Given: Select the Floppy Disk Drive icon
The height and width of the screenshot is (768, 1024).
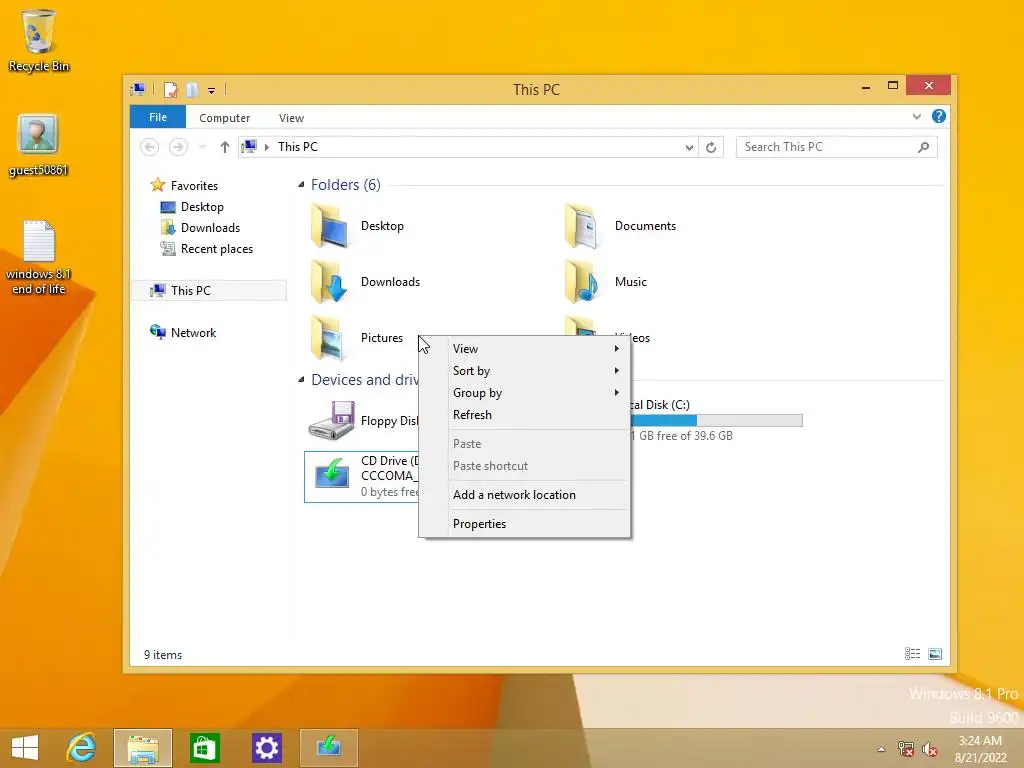Looking at the screenshot, I should click(x=332, y=420).
